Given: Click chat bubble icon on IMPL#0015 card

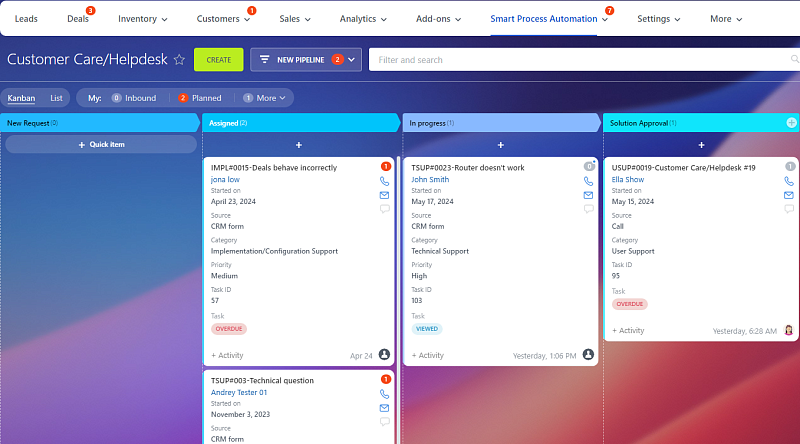Looking at the screenshot, I should [384, 209].
